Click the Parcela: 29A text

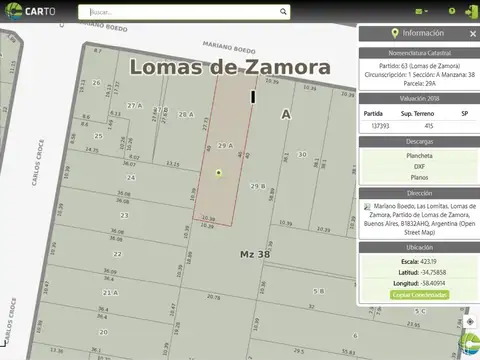[x=420, y=83]
